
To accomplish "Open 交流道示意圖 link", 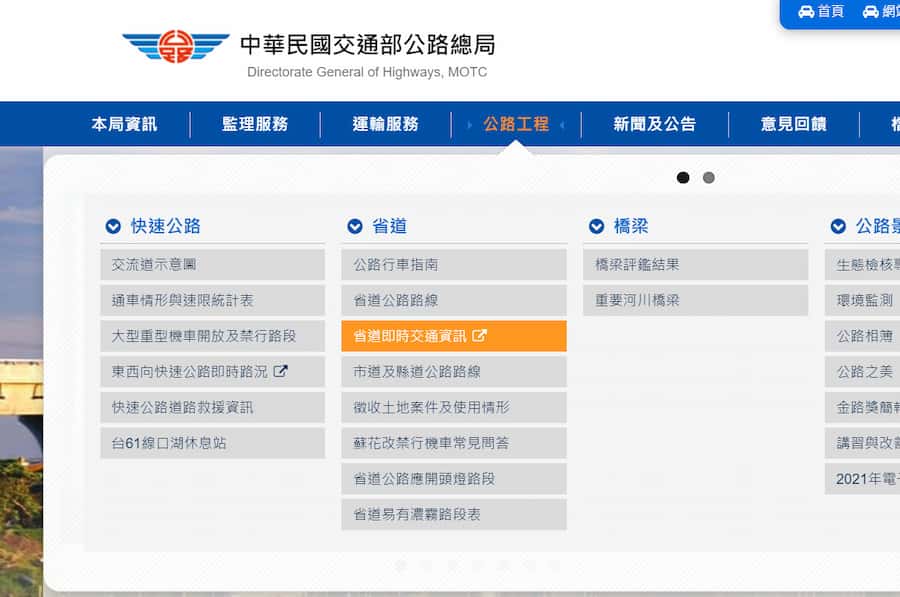I will 212,265.
